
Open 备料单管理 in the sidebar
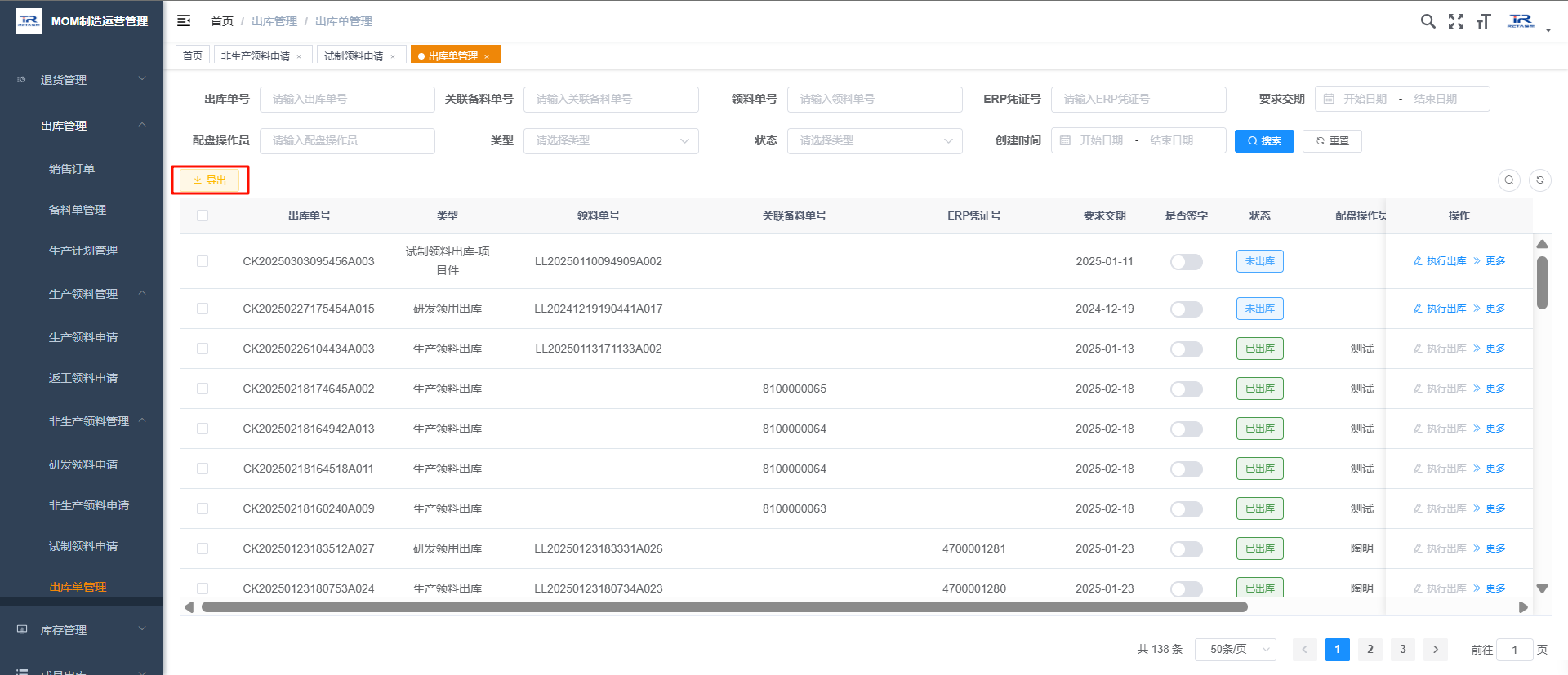tap(82, 210)
